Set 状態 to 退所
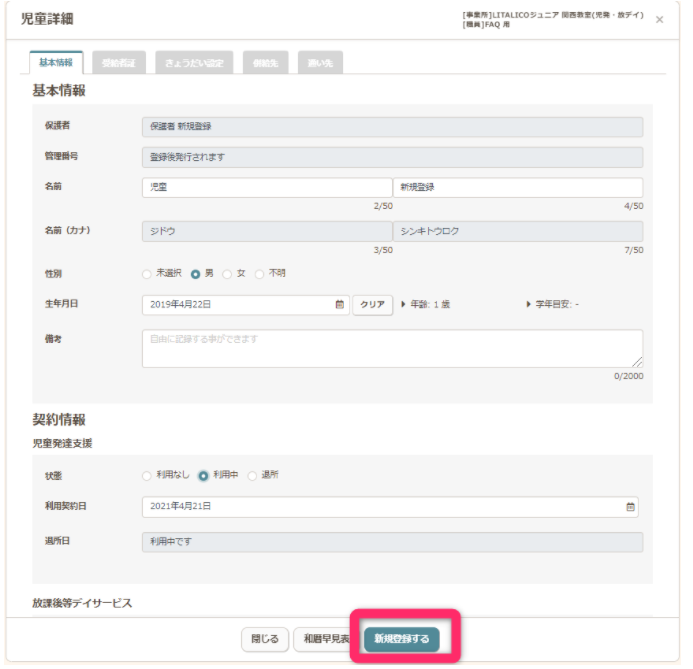The image size is (693, 669). 252,476
